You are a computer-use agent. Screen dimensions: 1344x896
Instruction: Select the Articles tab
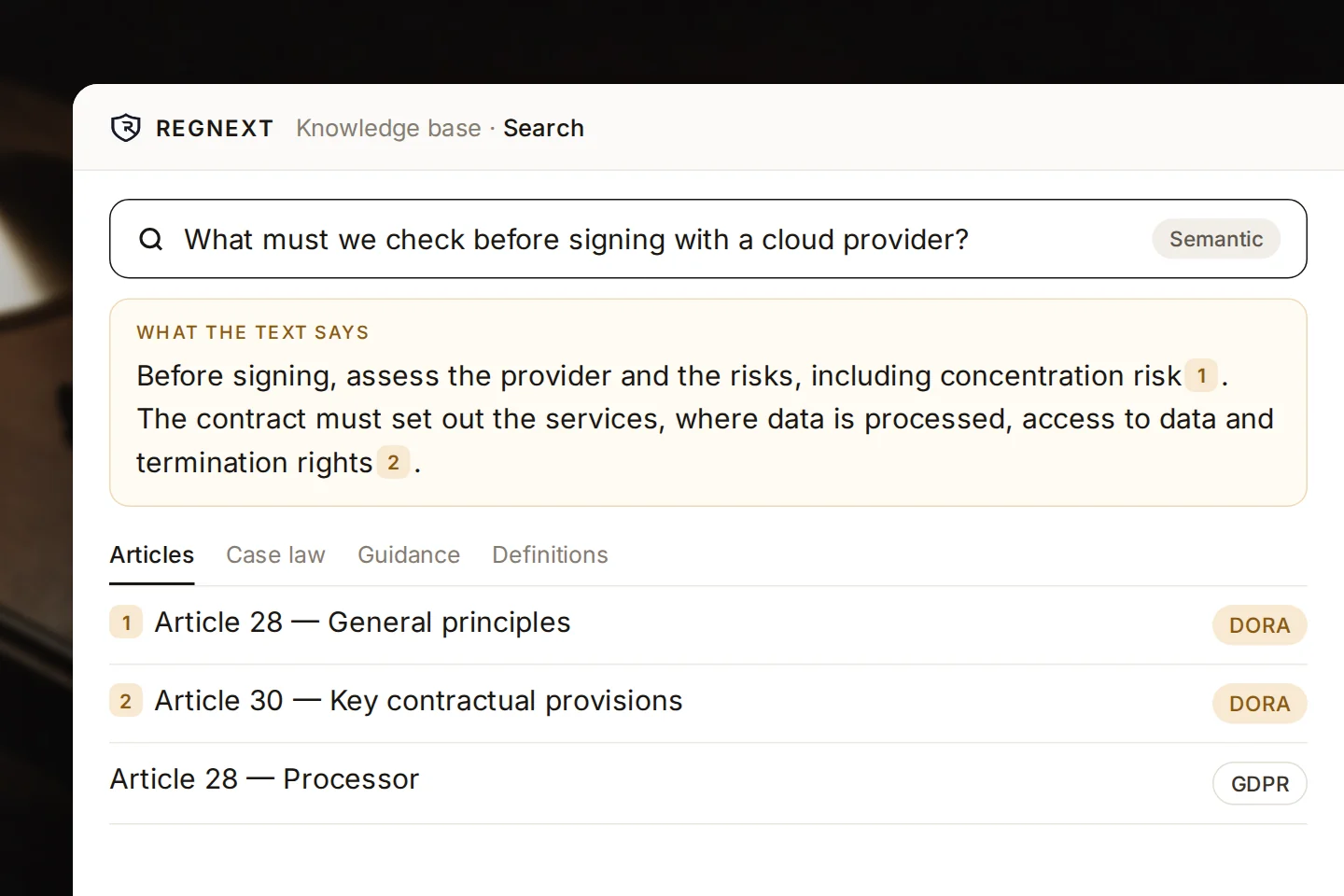(152, 555)
